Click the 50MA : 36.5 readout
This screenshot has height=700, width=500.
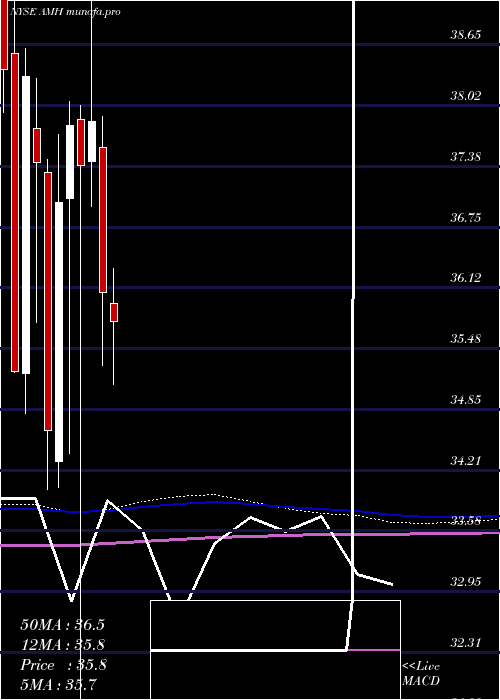coord(62,625)
